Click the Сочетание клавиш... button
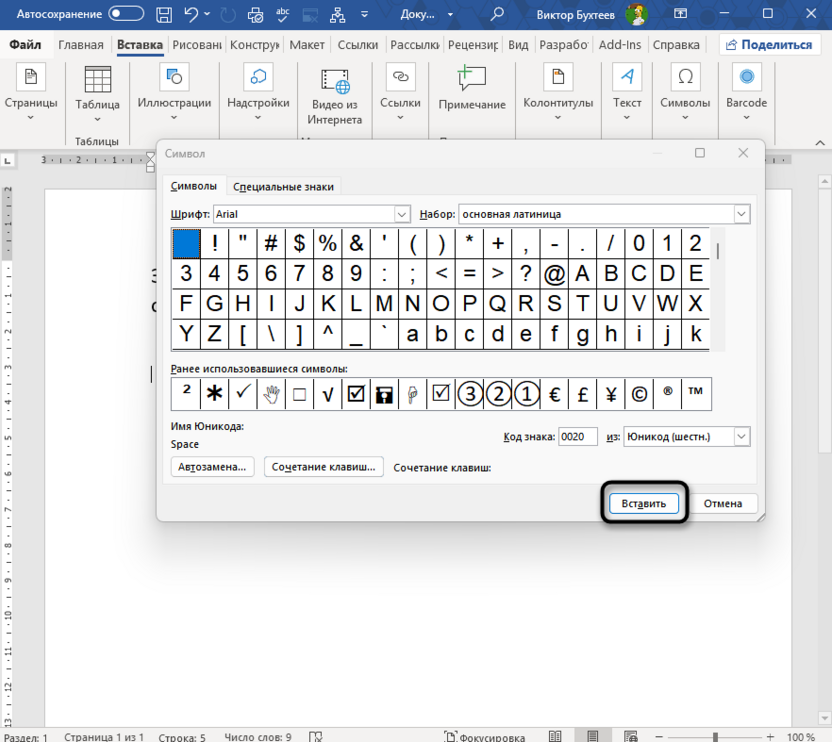 coord(324,467)
